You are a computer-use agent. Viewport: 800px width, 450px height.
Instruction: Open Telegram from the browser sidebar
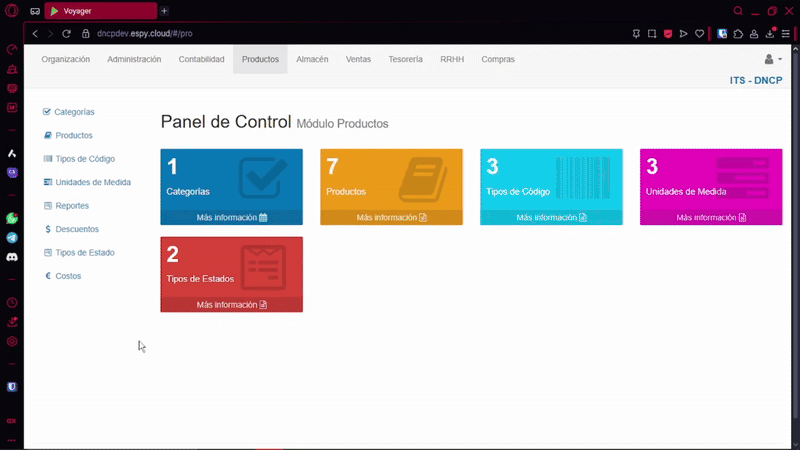pyautogui.click(x=12, y=238)
